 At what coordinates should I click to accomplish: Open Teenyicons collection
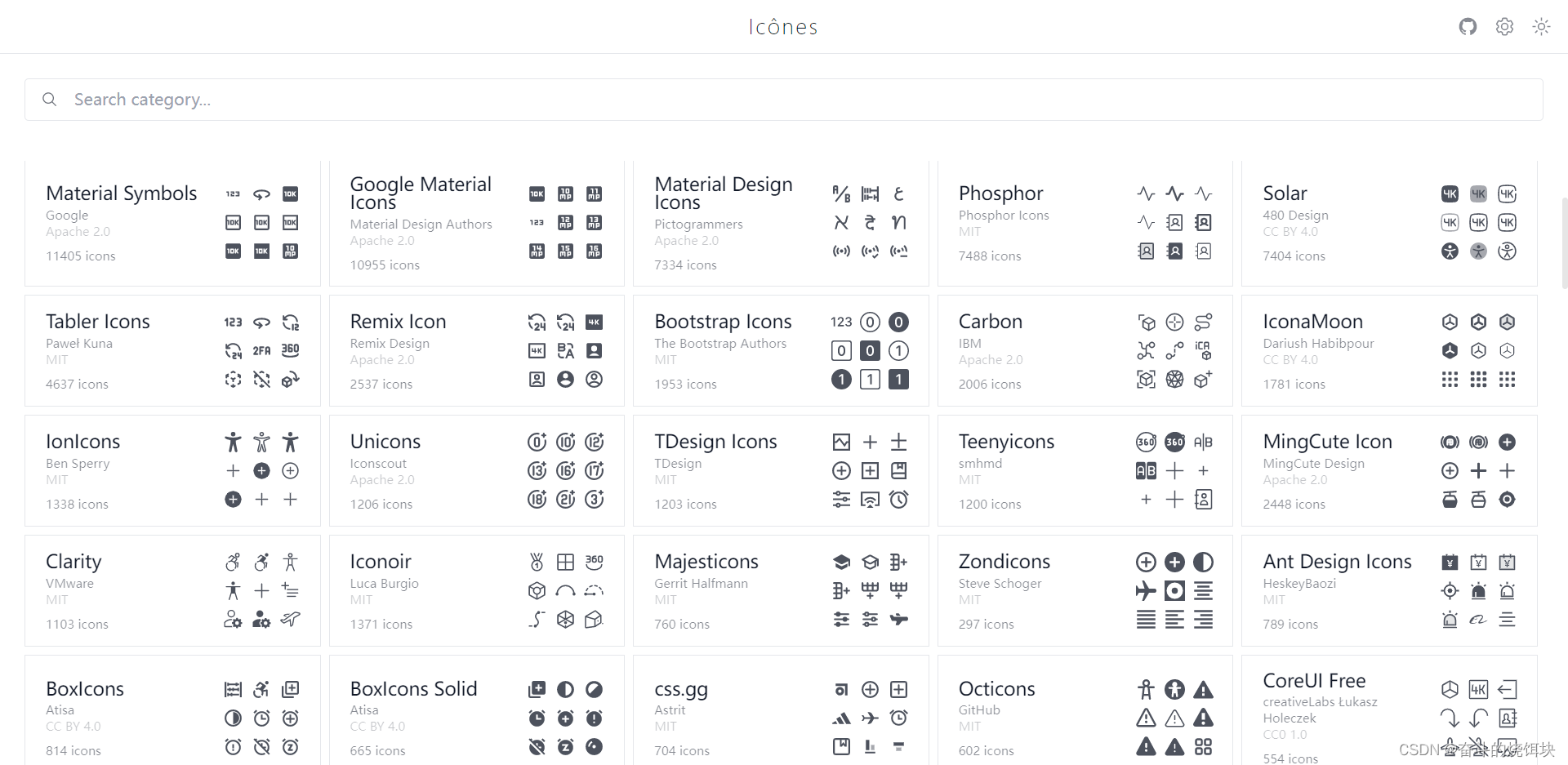1085,471
